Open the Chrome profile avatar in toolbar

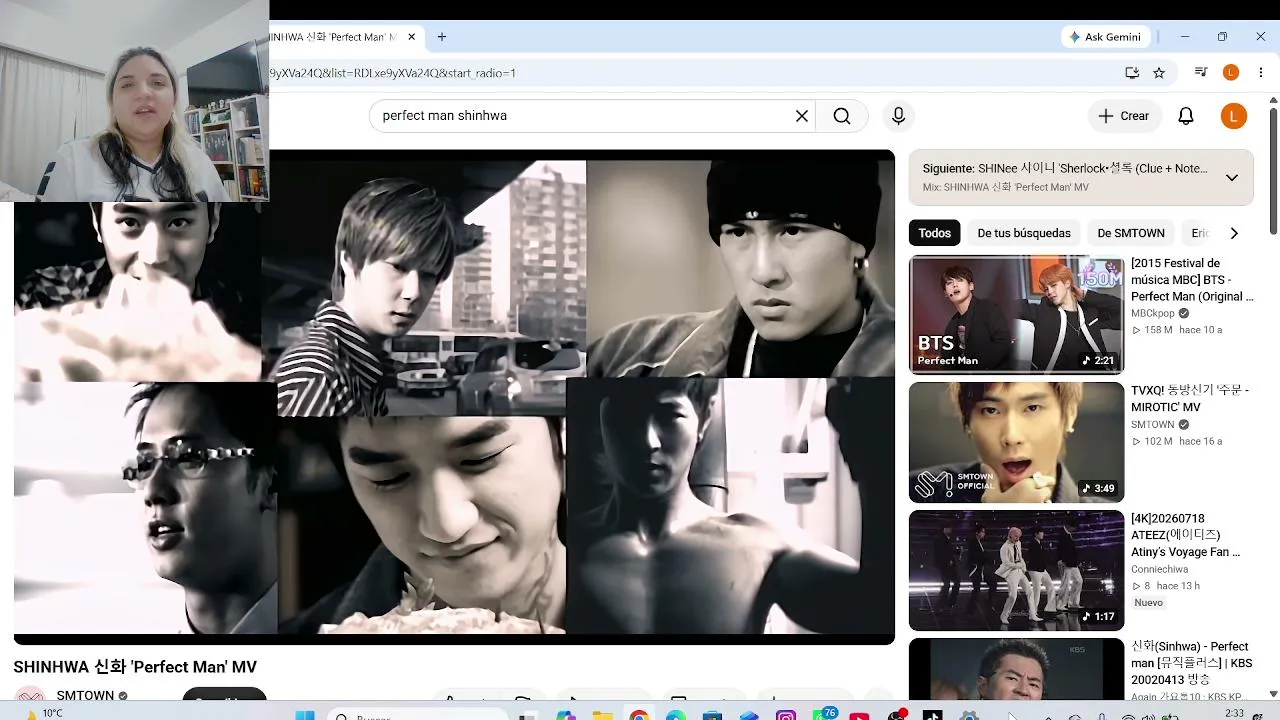[1231, 73]
